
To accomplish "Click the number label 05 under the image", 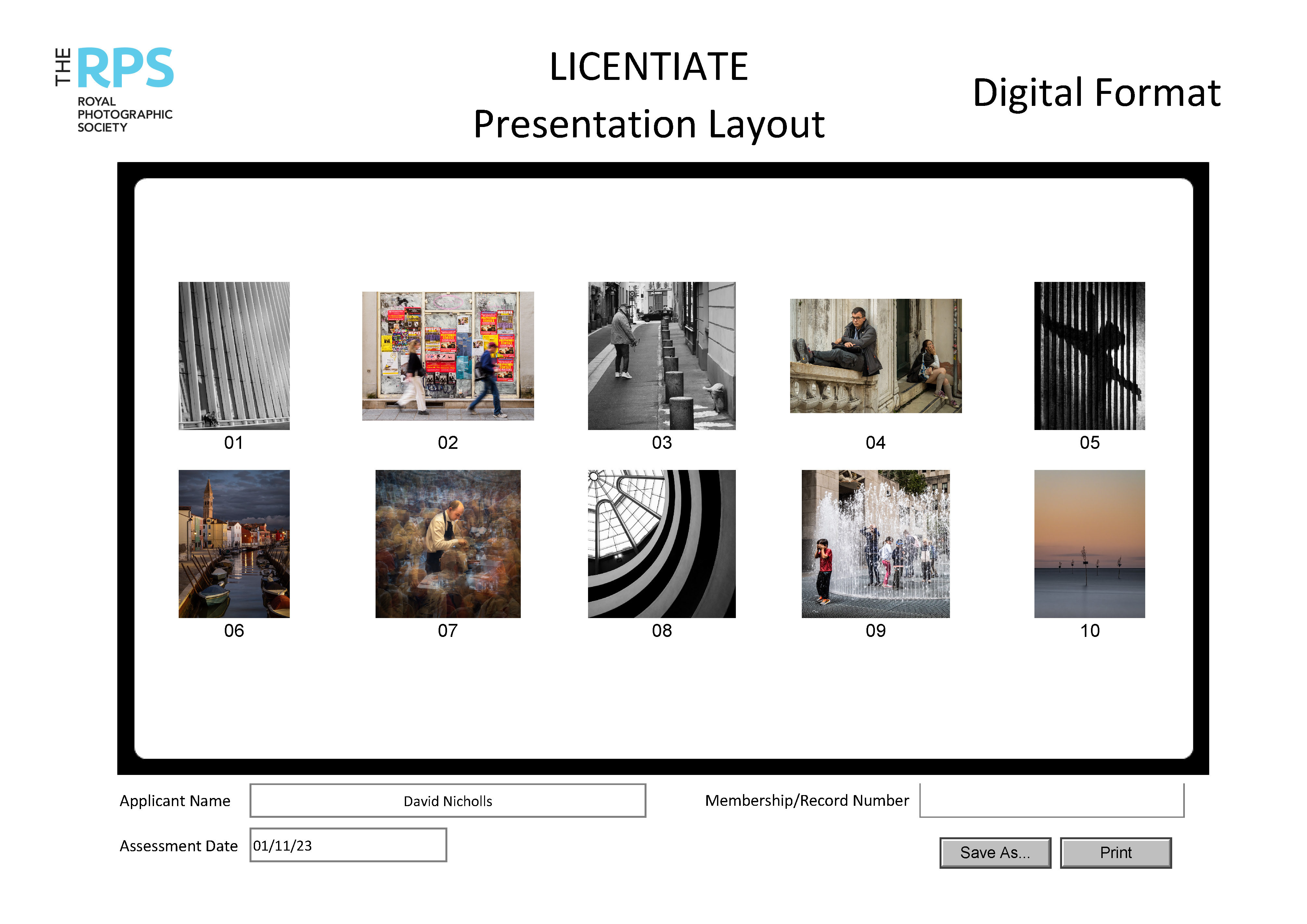I will [x=1090, y=443].
